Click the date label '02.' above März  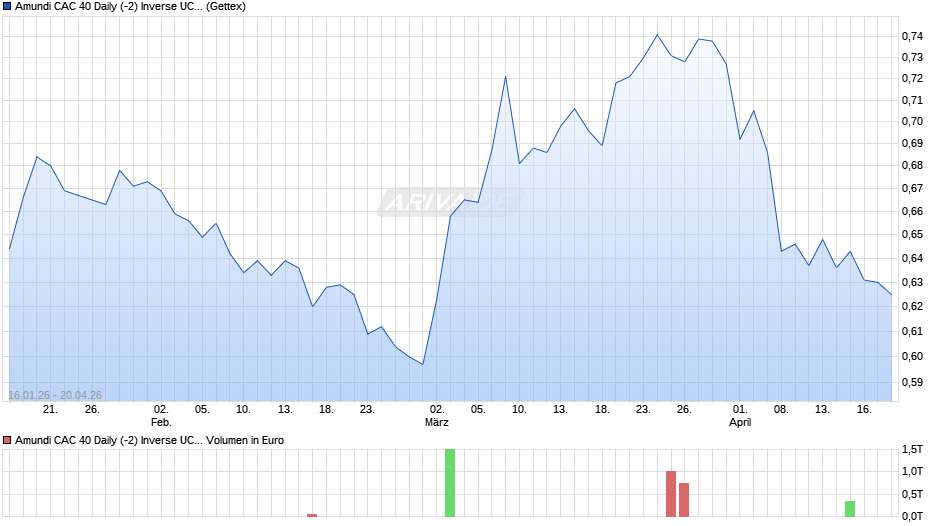tap(436, 410)
